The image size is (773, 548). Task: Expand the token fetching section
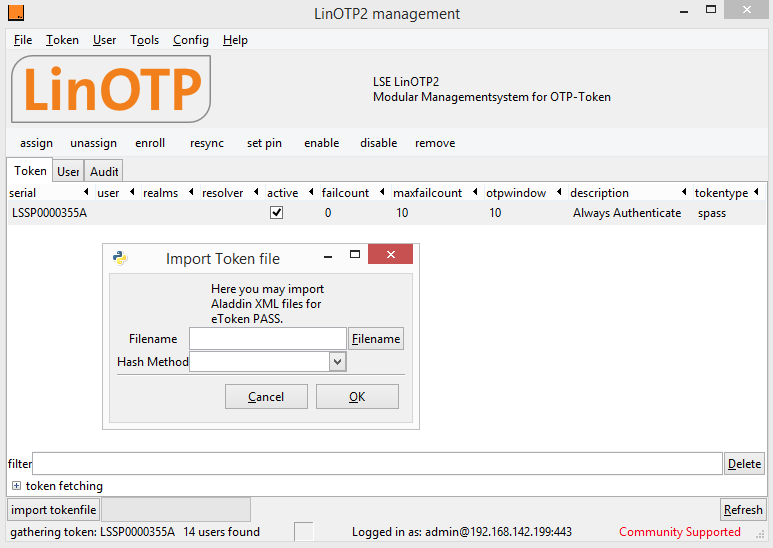(x=16, y=486)
